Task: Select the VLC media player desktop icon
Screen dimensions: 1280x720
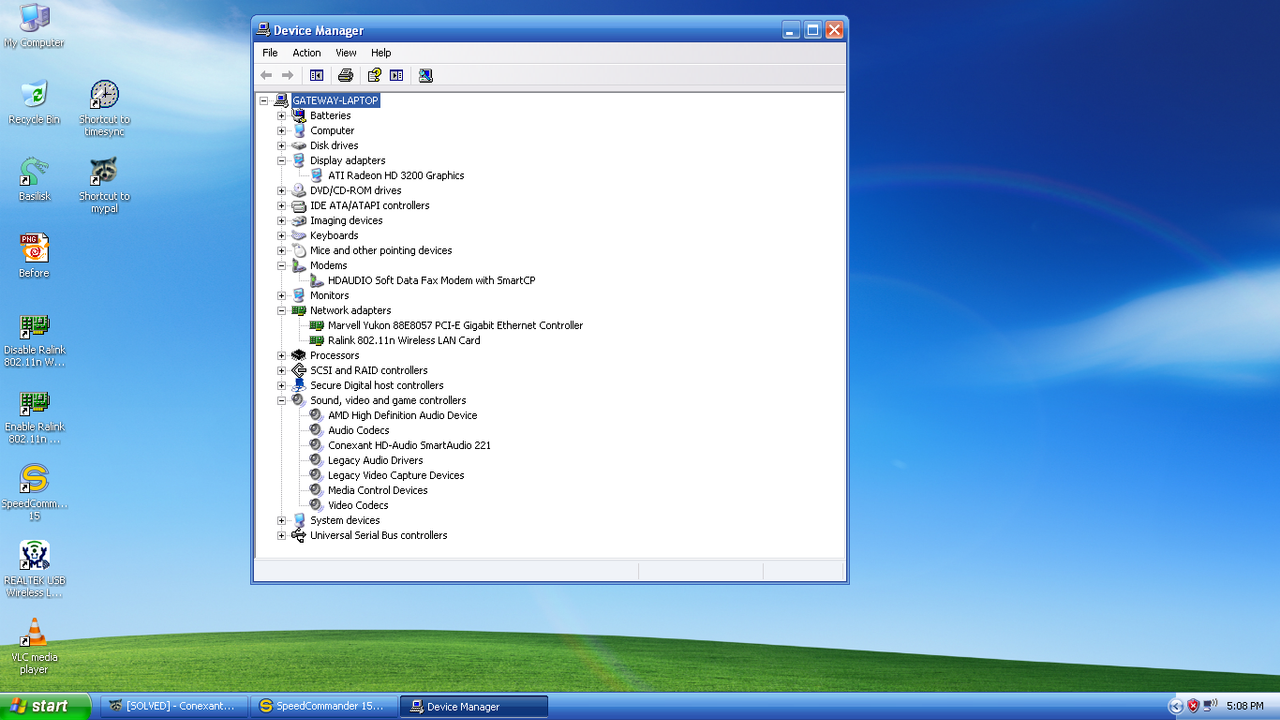Action: coord(34,646)
